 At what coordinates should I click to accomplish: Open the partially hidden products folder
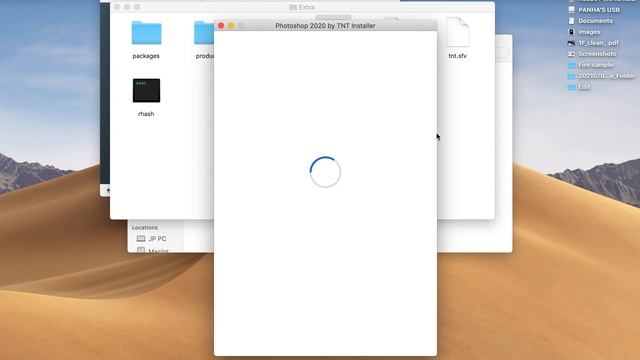(x=204, y=33)
